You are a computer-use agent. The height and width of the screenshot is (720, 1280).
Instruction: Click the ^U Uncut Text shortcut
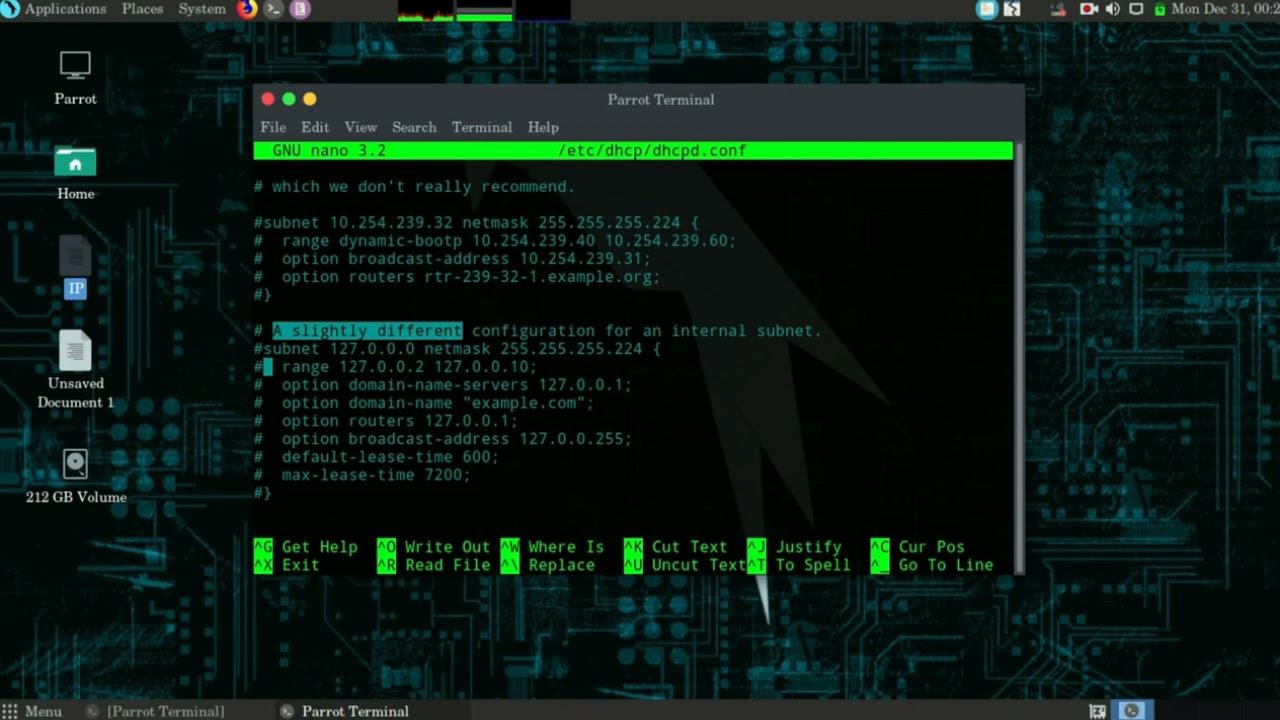(685, 565)
